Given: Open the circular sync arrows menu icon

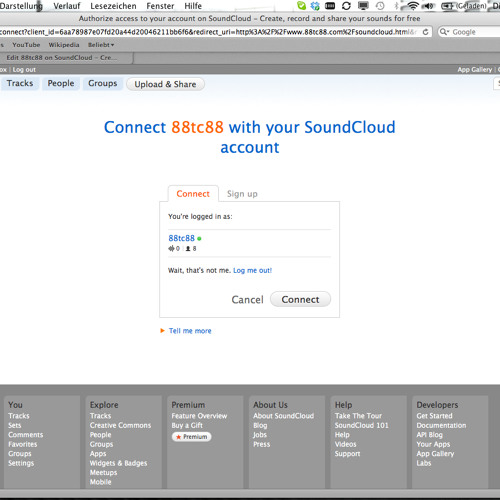Looking at the screenshot, I should (346, 6).
